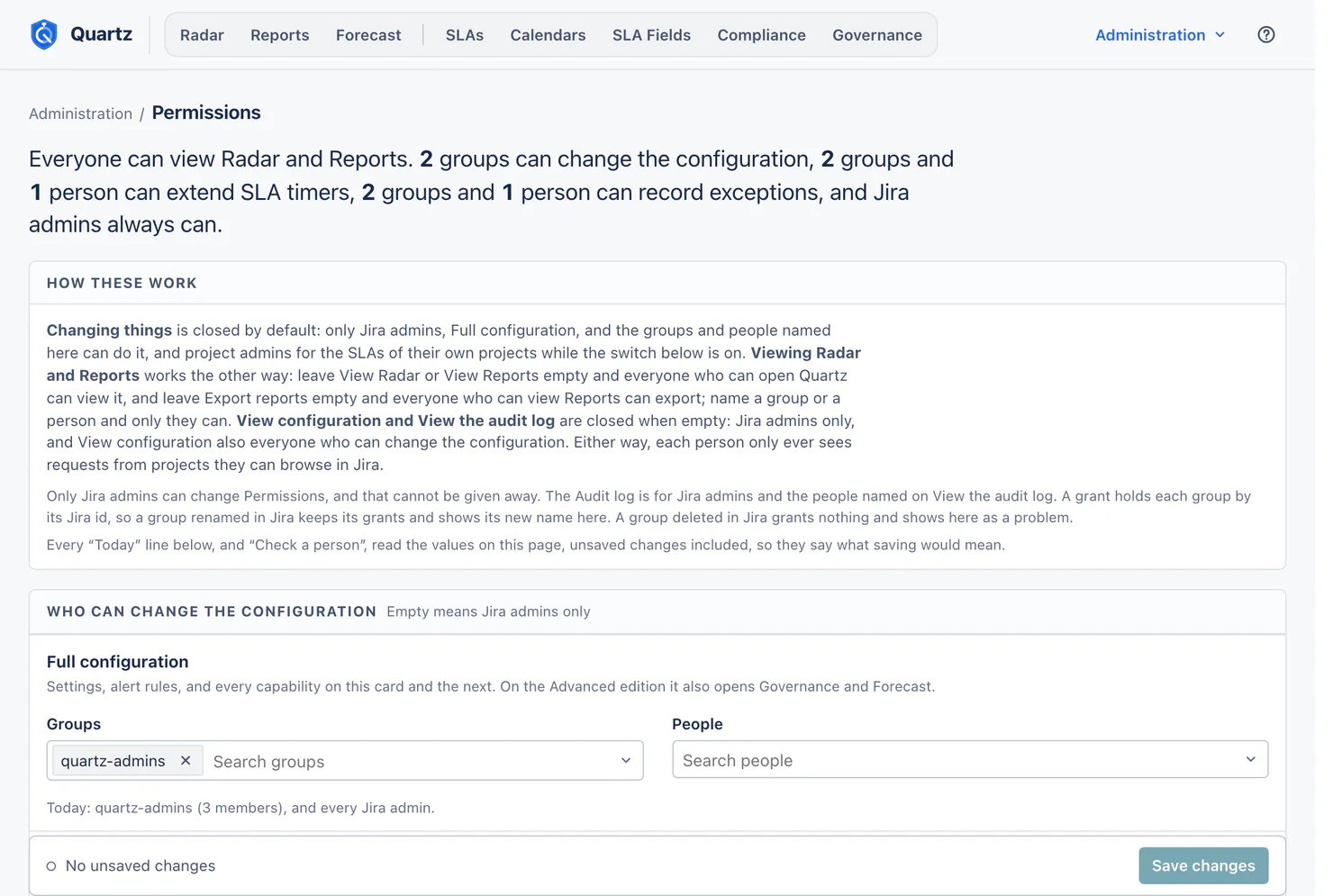Screen dimensions: 1333x896
Task: Open the Search people dropdown arrow
Action: pos(1250,760)
